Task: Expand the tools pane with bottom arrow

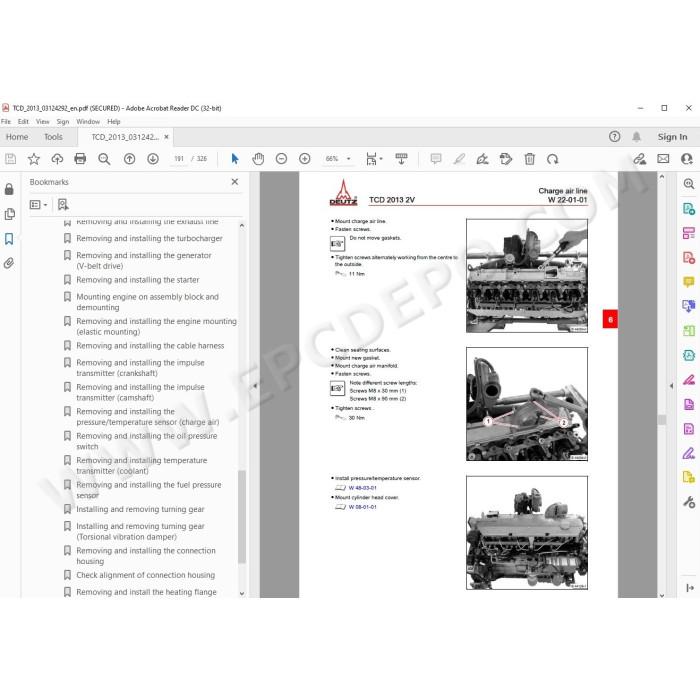Action: [x=690, y=588]
